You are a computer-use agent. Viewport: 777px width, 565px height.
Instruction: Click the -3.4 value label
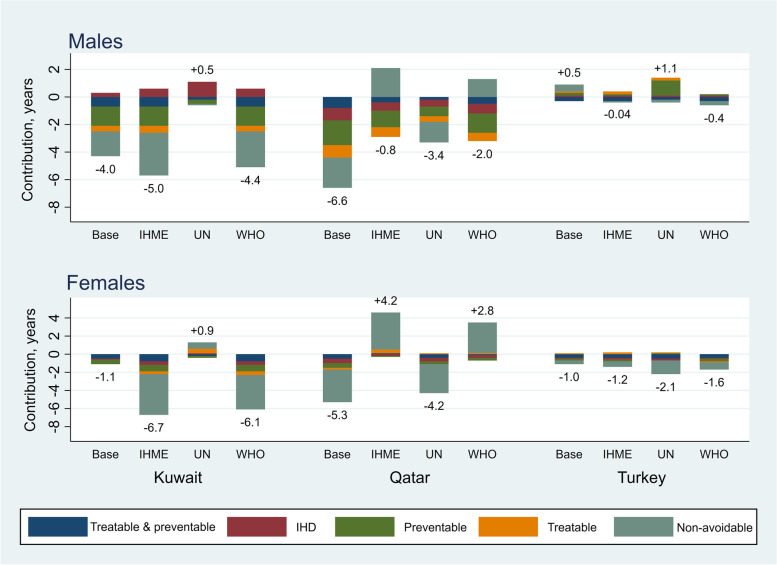(434, 154)
